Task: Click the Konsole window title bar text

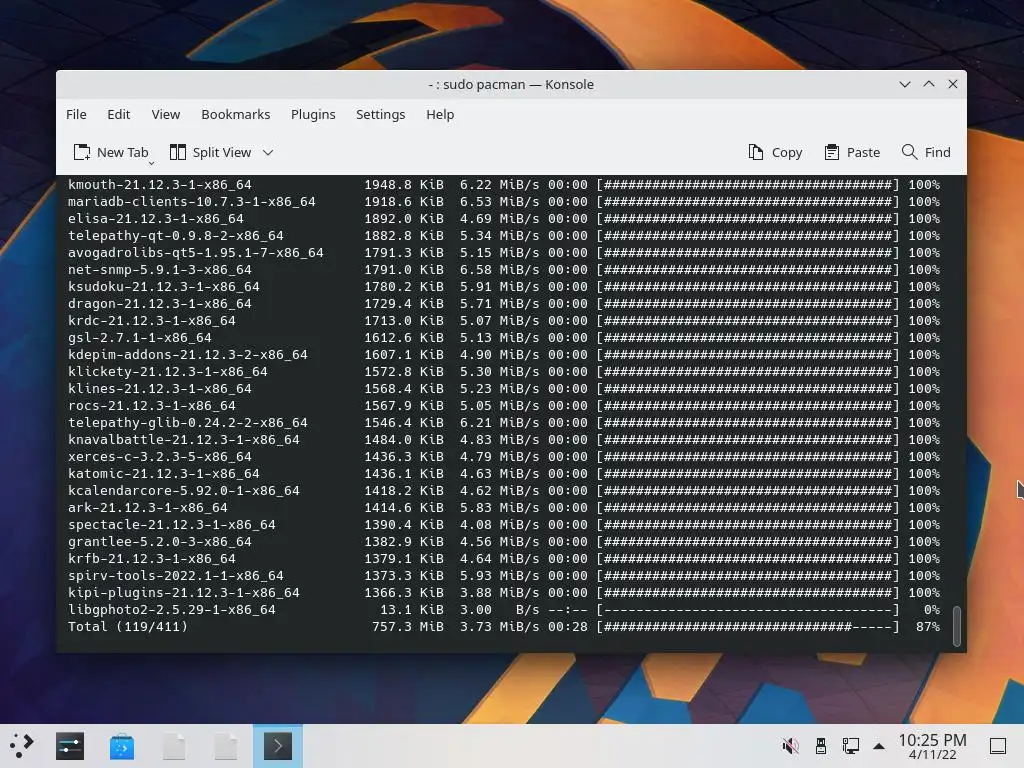Action: pyautogui.click(x=511, y=84)
